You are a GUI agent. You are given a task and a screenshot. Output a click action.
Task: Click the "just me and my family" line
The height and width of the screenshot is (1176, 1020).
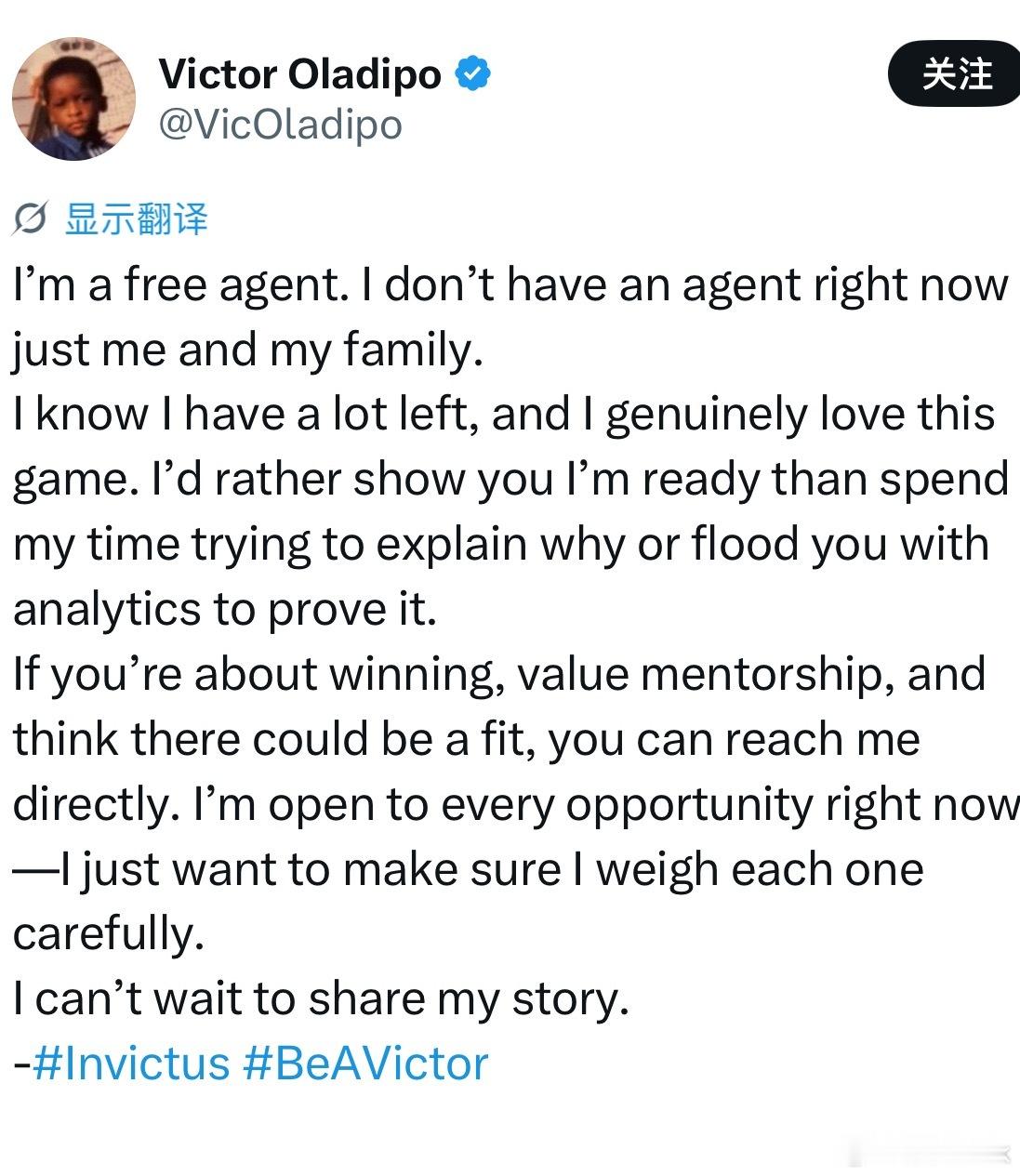pyautogui.click(x=248, y=350)
